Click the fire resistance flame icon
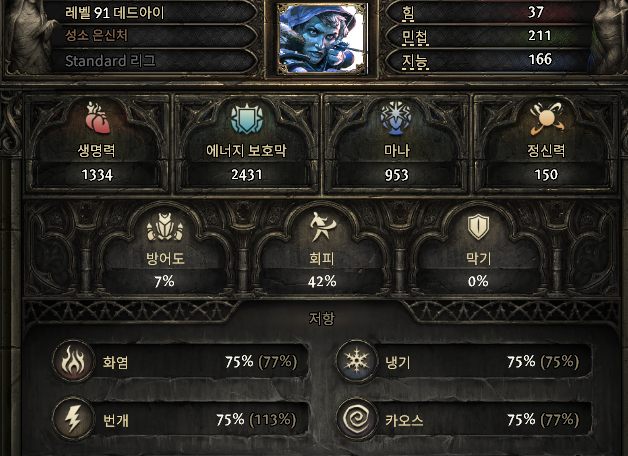 [x=73, y=362]
